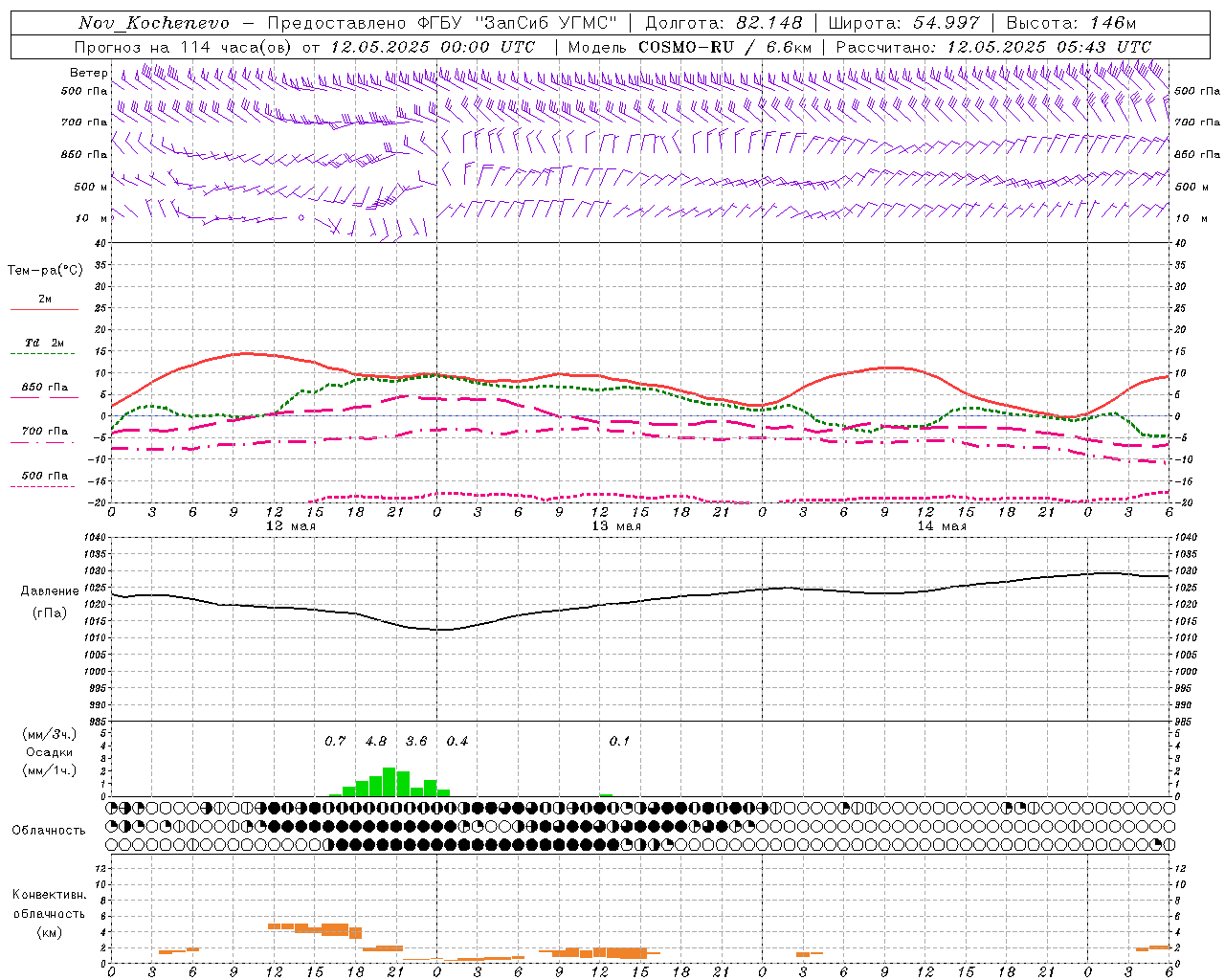Click the 0.4 precipitation total
Image resolution: width=1225 pixels, height=980 pixels.
(457, 742)
